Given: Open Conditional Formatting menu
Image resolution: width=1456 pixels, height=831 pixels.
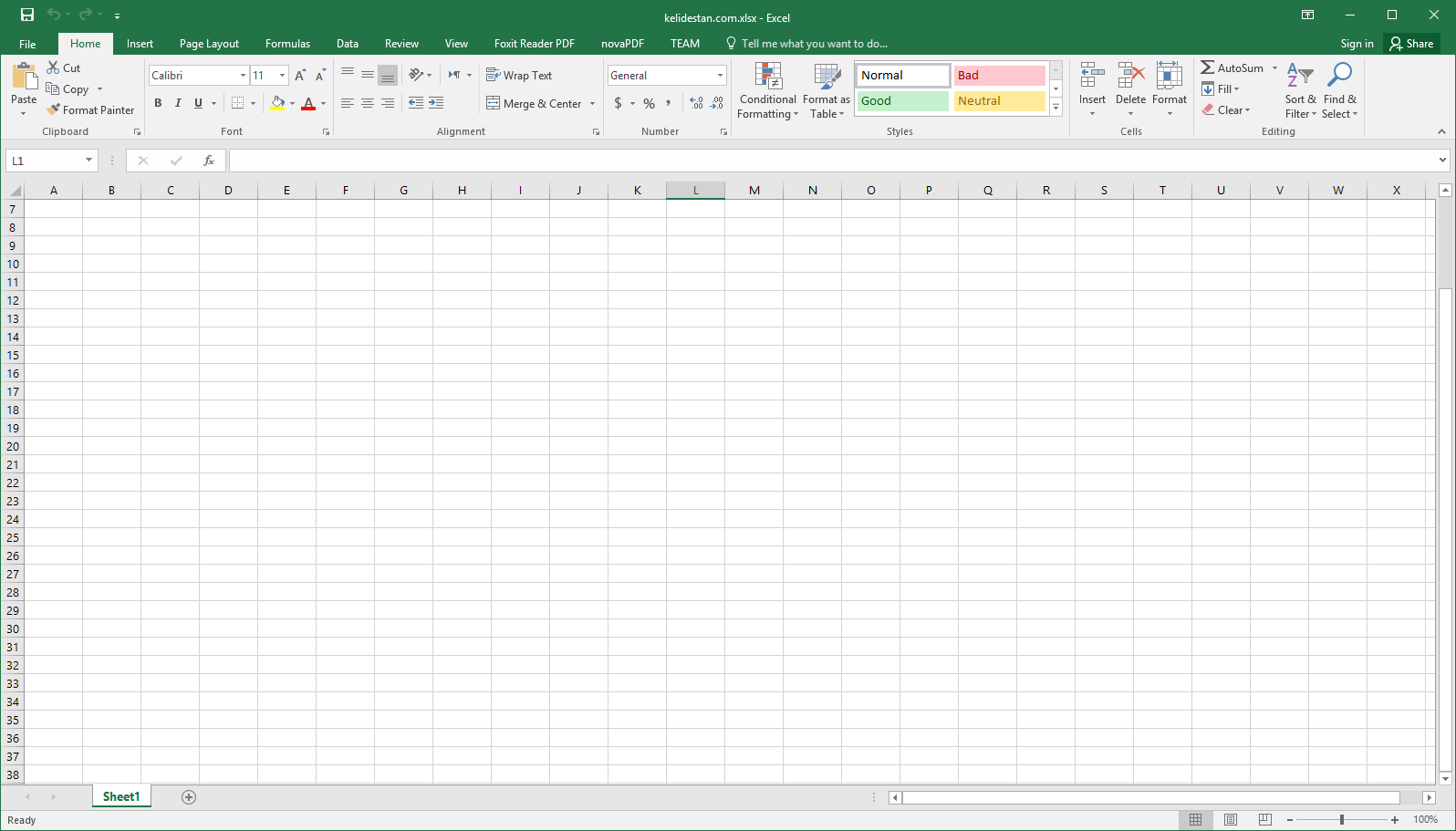Looking at the screenshot, I should 768,90.
